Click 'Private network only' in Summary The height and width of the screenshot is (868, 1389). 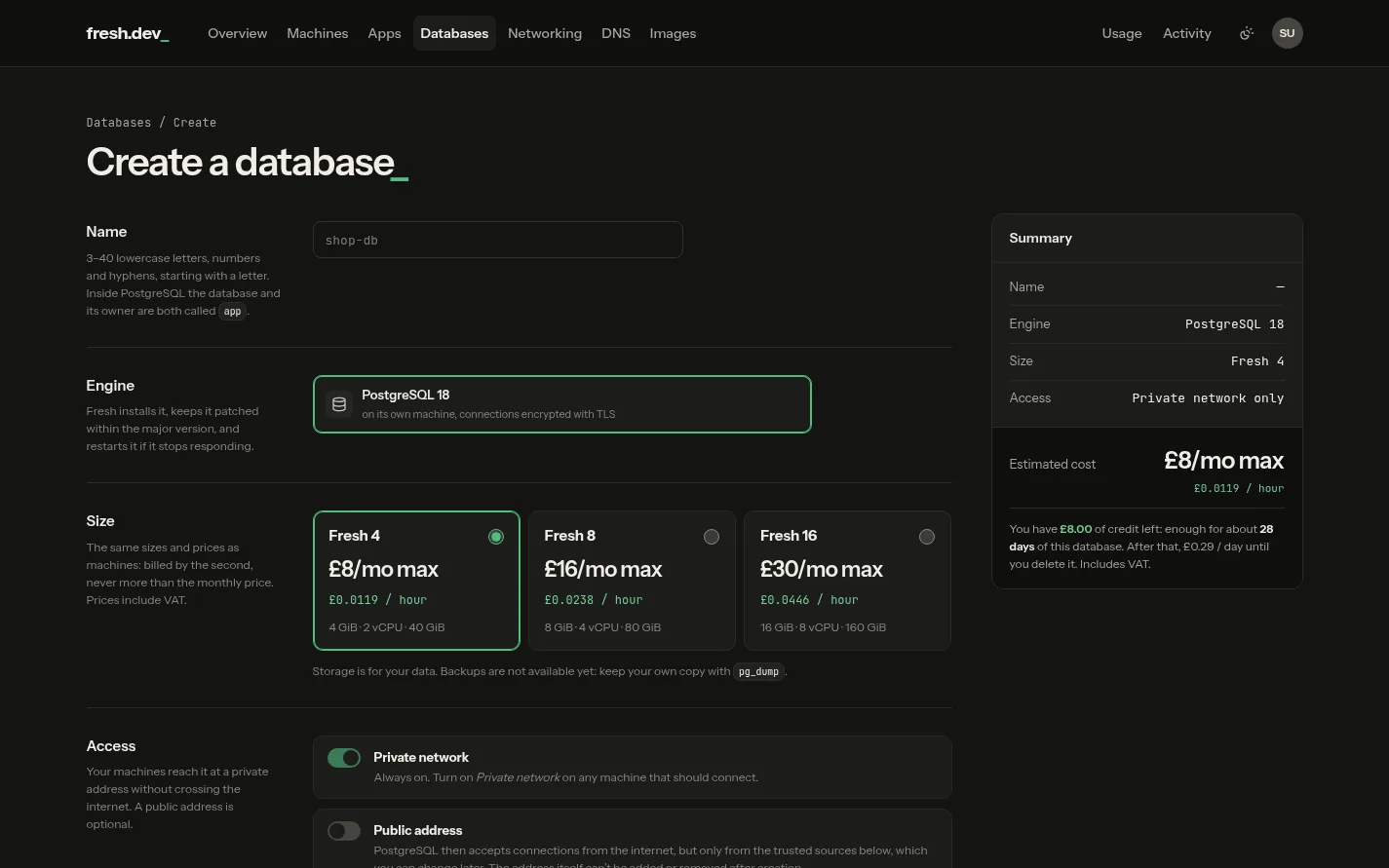[x=1208, y=398]
